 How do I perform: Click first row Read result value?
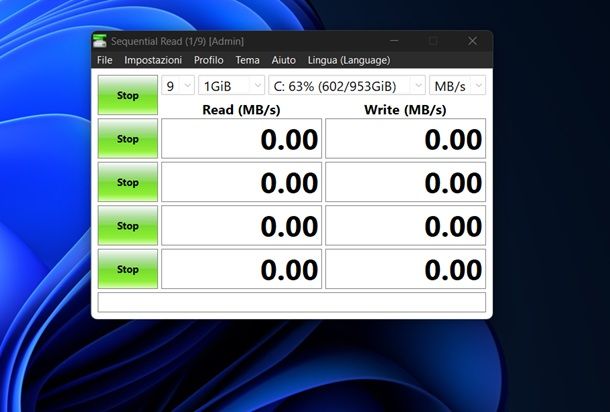pos(242,139)
